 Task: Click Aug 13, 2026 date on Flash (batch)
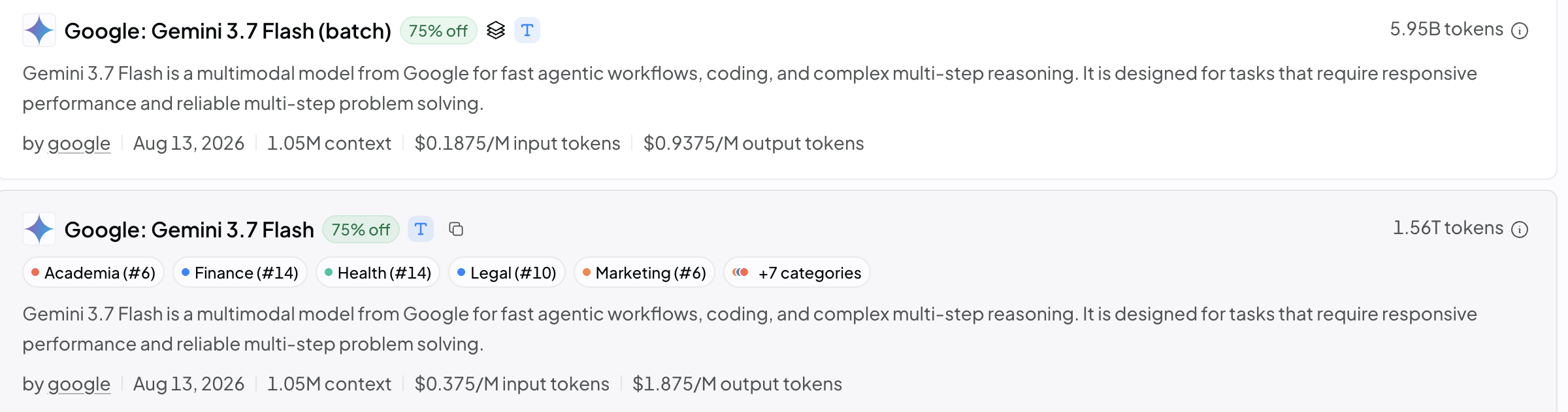[x=189, y=143]
